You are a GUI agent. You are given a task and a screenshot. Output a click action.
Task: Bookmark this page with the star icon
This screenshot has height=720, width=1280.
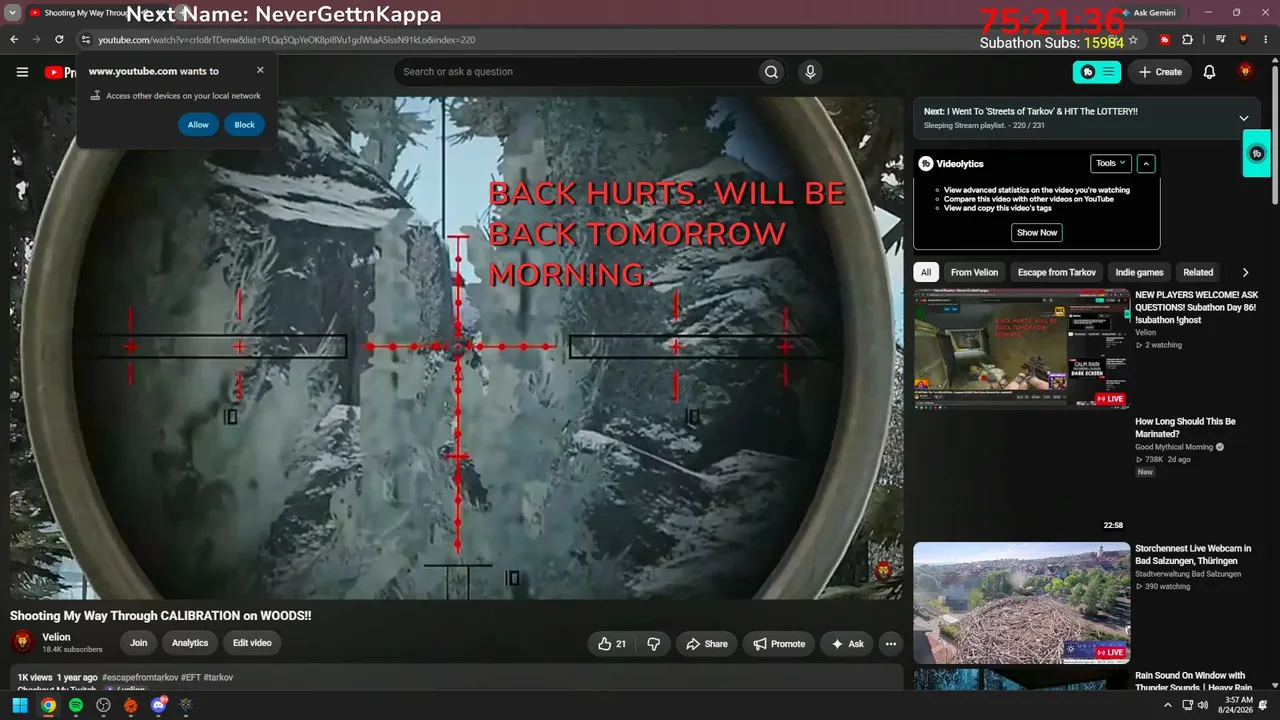1133,40
